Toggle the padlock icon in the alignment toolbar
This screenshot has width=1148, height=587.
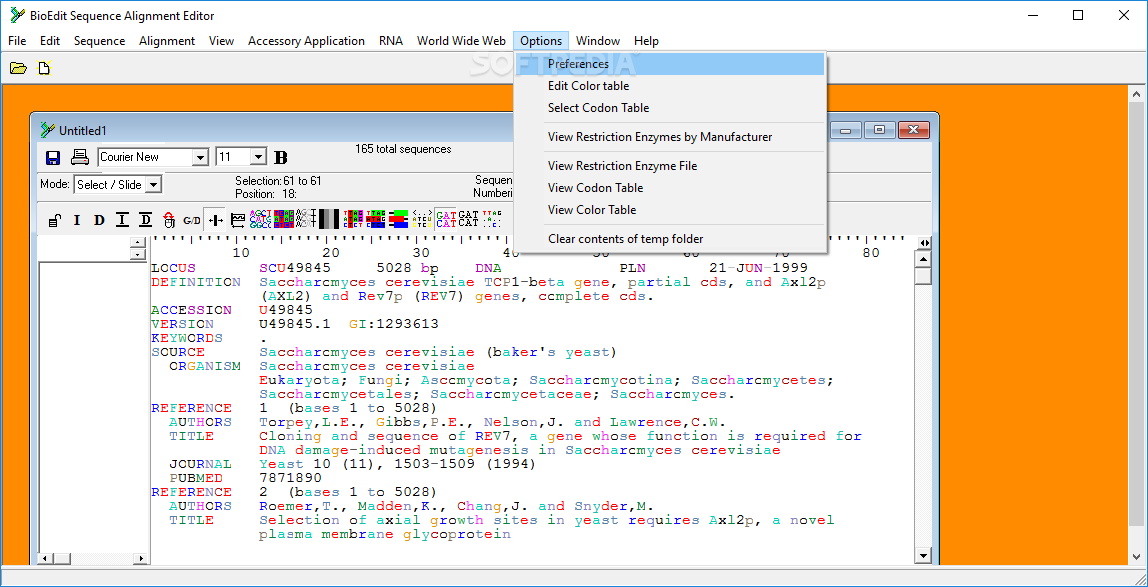[x=54, y=220]
